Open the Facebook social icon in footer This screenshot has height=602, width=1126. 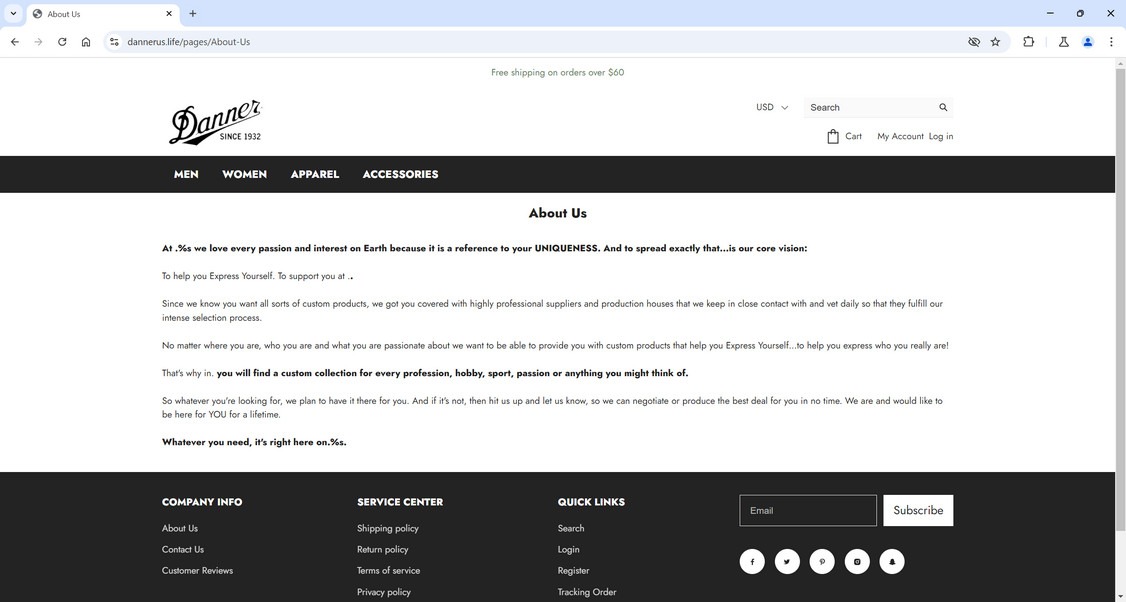[752, 562]
